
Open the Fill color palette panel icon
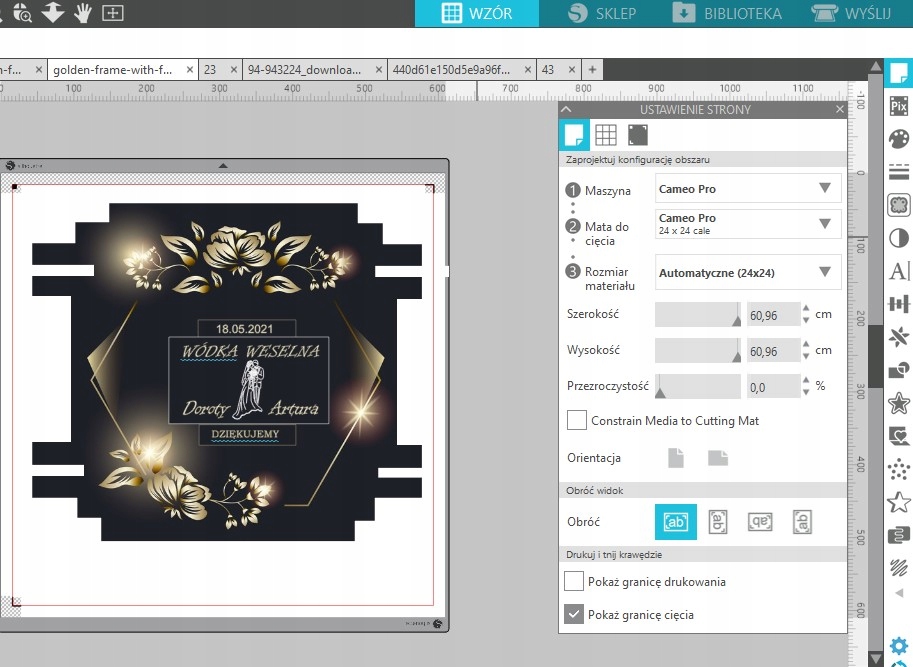tap(898, 139)
